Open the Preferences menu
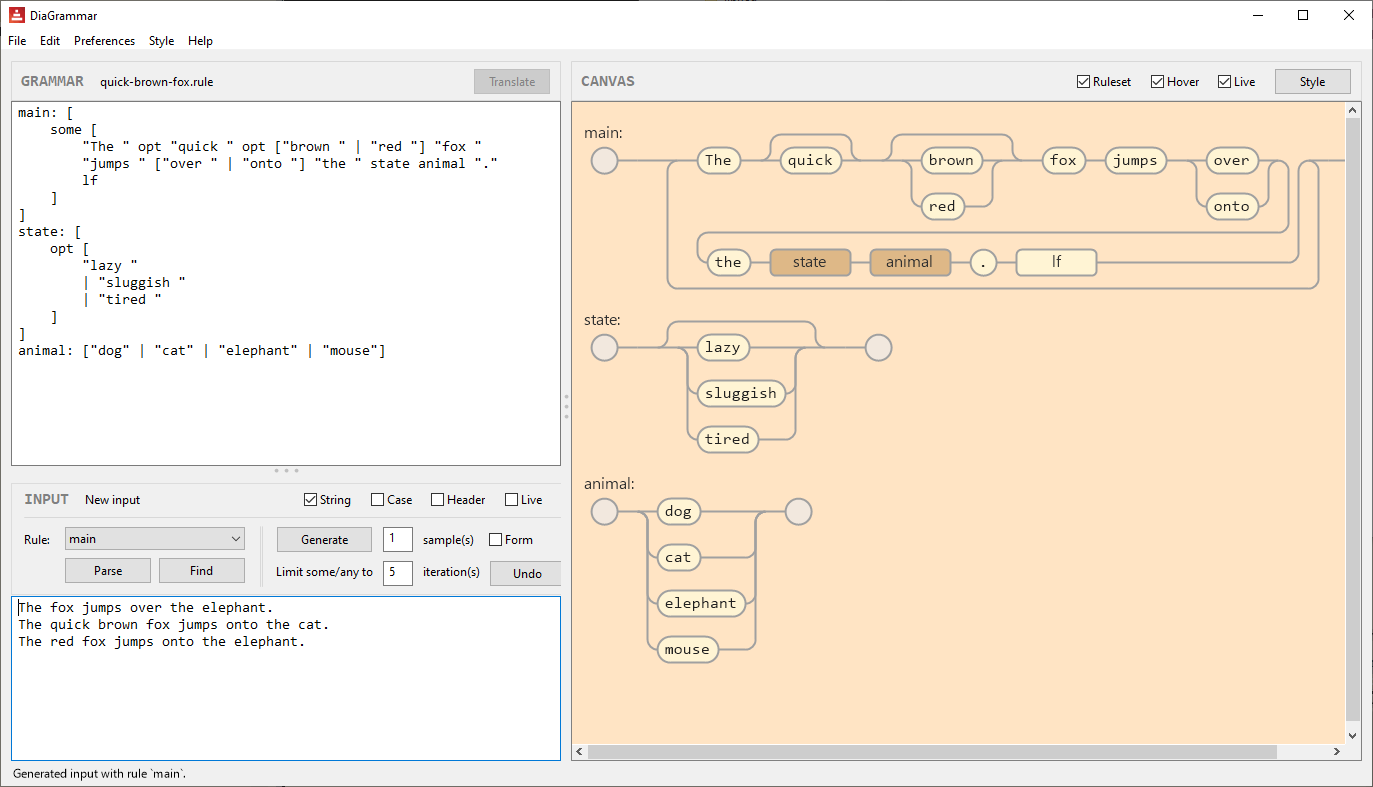This screenshot has height=787, width=1373. pyautogui.click(x=104, y=41)
